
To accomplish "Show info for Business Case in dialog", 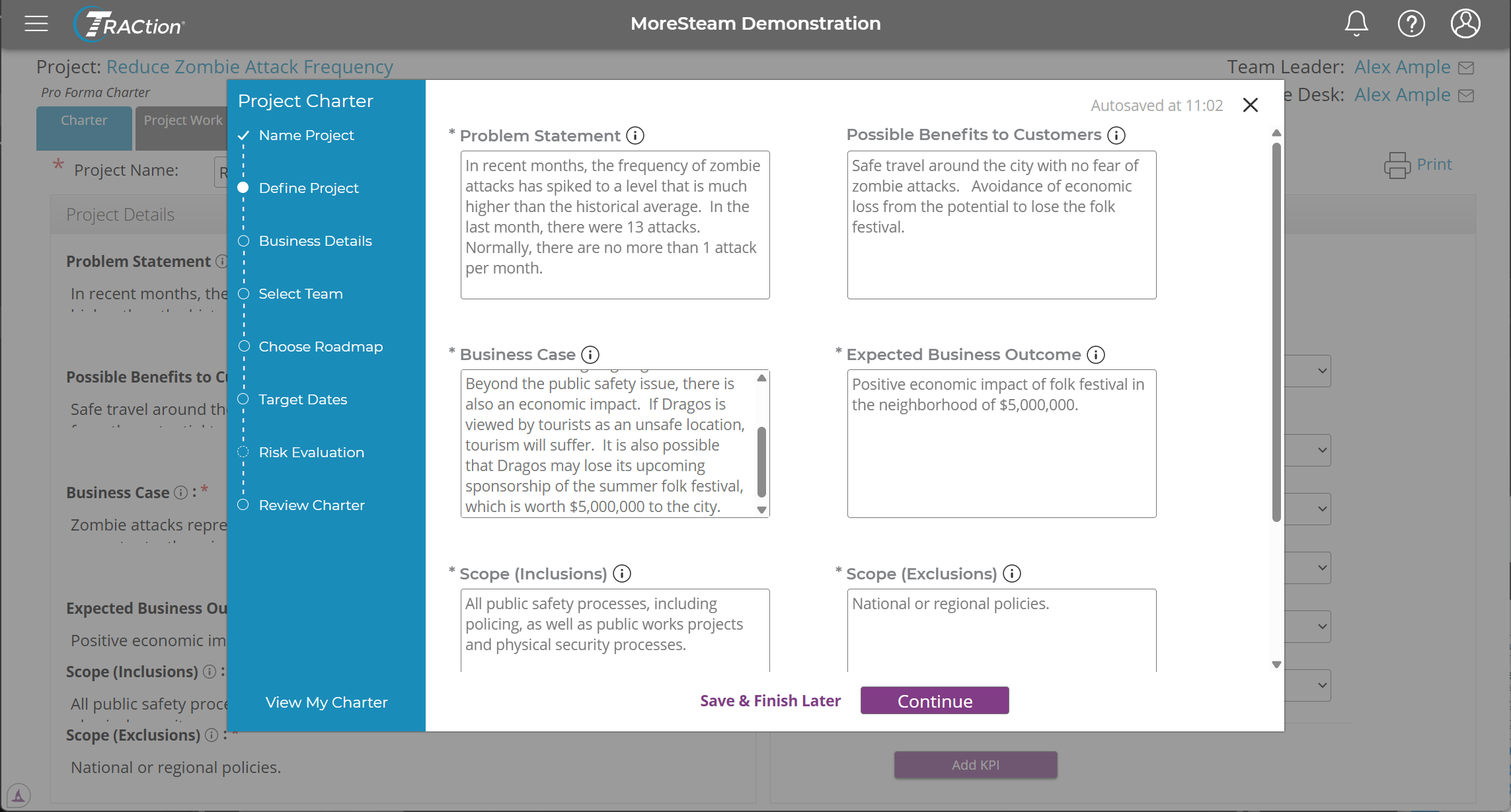I will pos(590,355).
